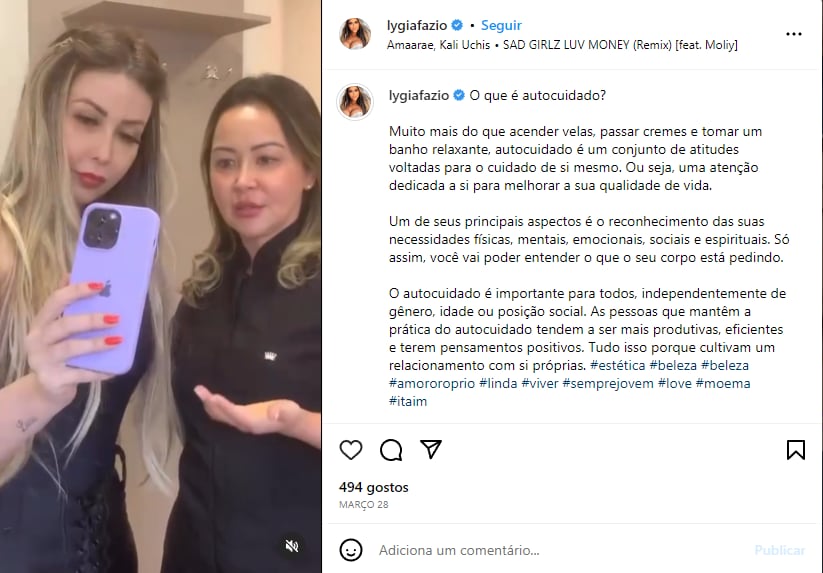Click the Seguir follow button

[501, 25]
